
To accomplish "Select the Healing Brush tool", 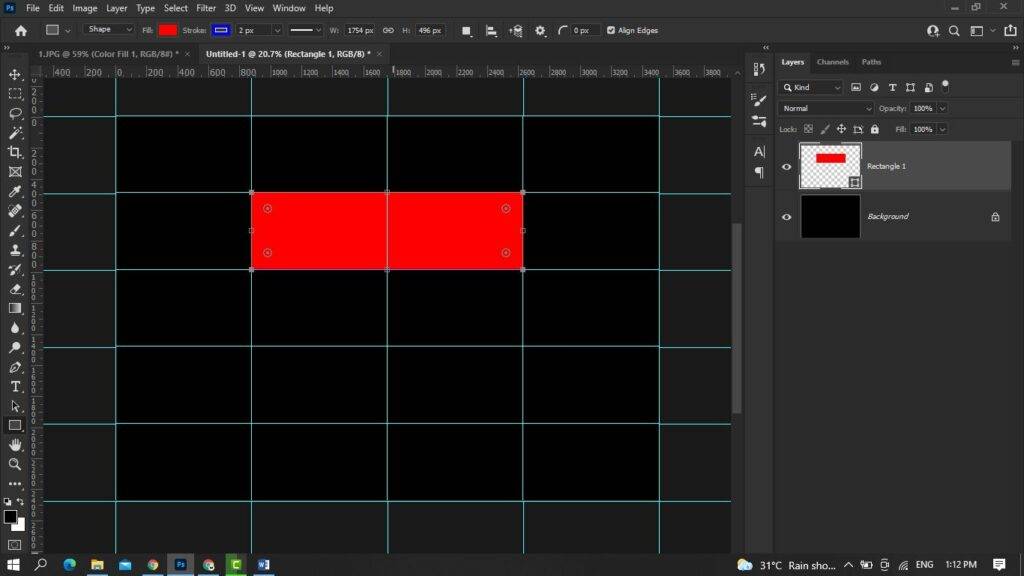I will (15, 211).
